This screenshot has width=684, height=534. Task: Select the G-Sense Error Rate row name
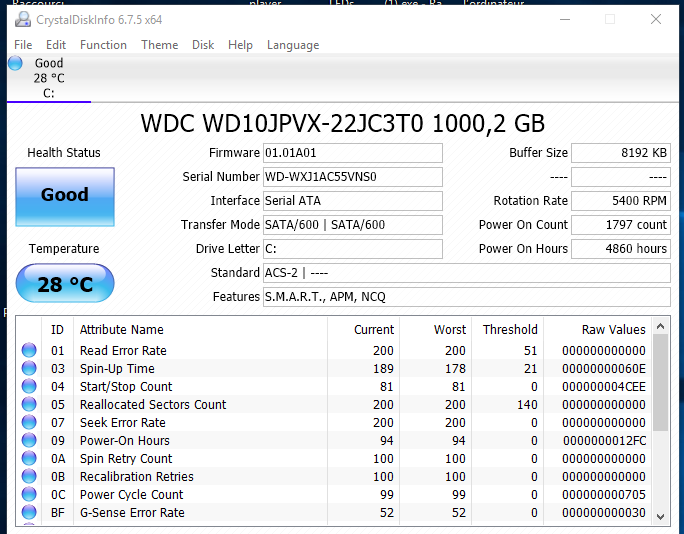[x=132, y=512]
